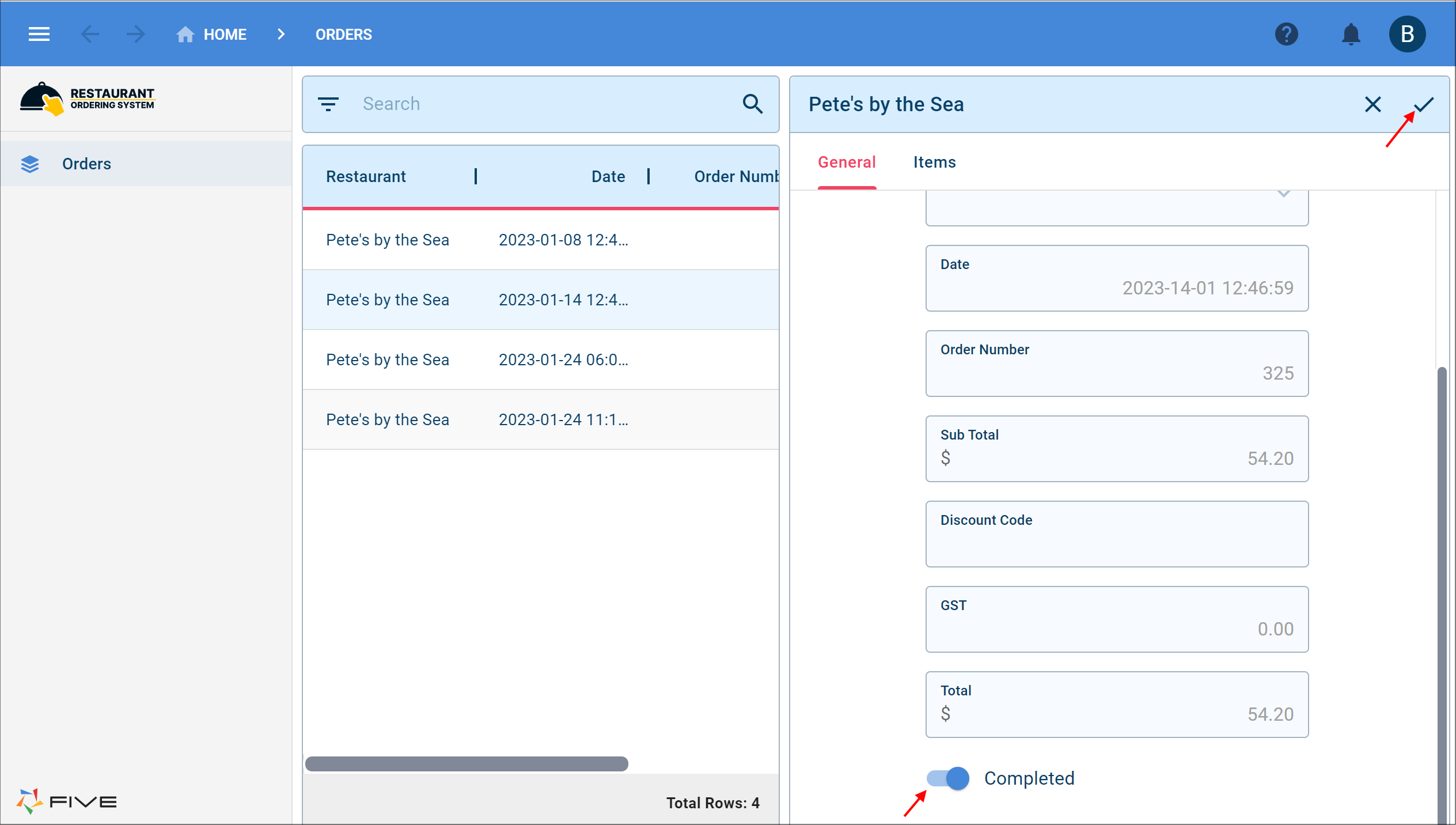Image resolution: width=1456 pixels, height=825 pixels.
Task: Select the order dated 2023-01-24 06:0…
Action: [x=541, y=359]
